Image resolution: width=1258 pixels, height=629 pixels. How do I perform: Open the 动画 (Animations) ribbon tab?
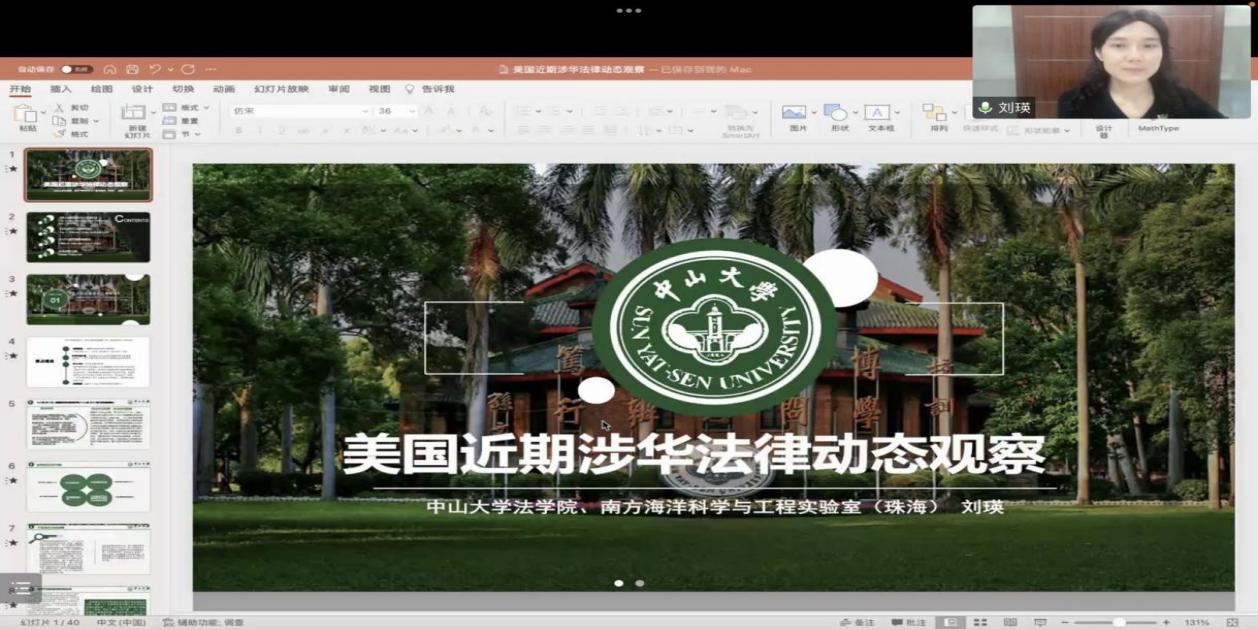point(224,89)
